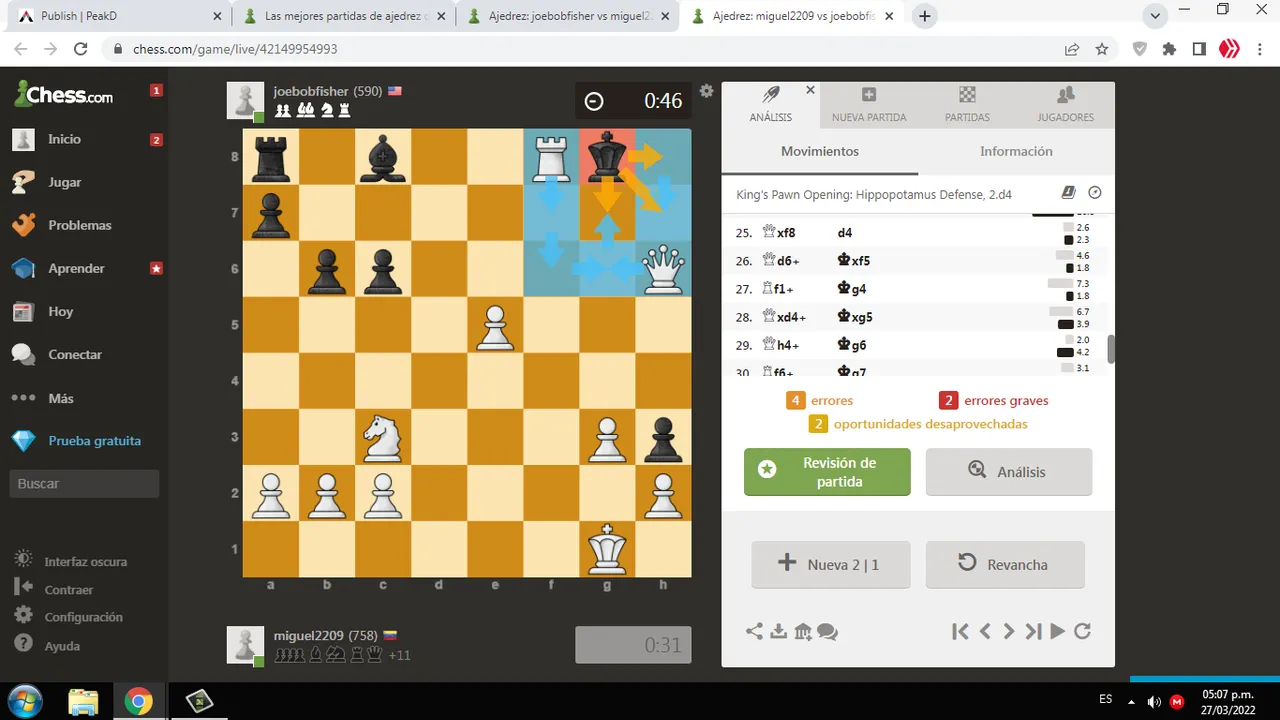The width and height of the screenshot is (1280, 720).
Task: Click the 2 errores graves count
Action: pos(994,400)
